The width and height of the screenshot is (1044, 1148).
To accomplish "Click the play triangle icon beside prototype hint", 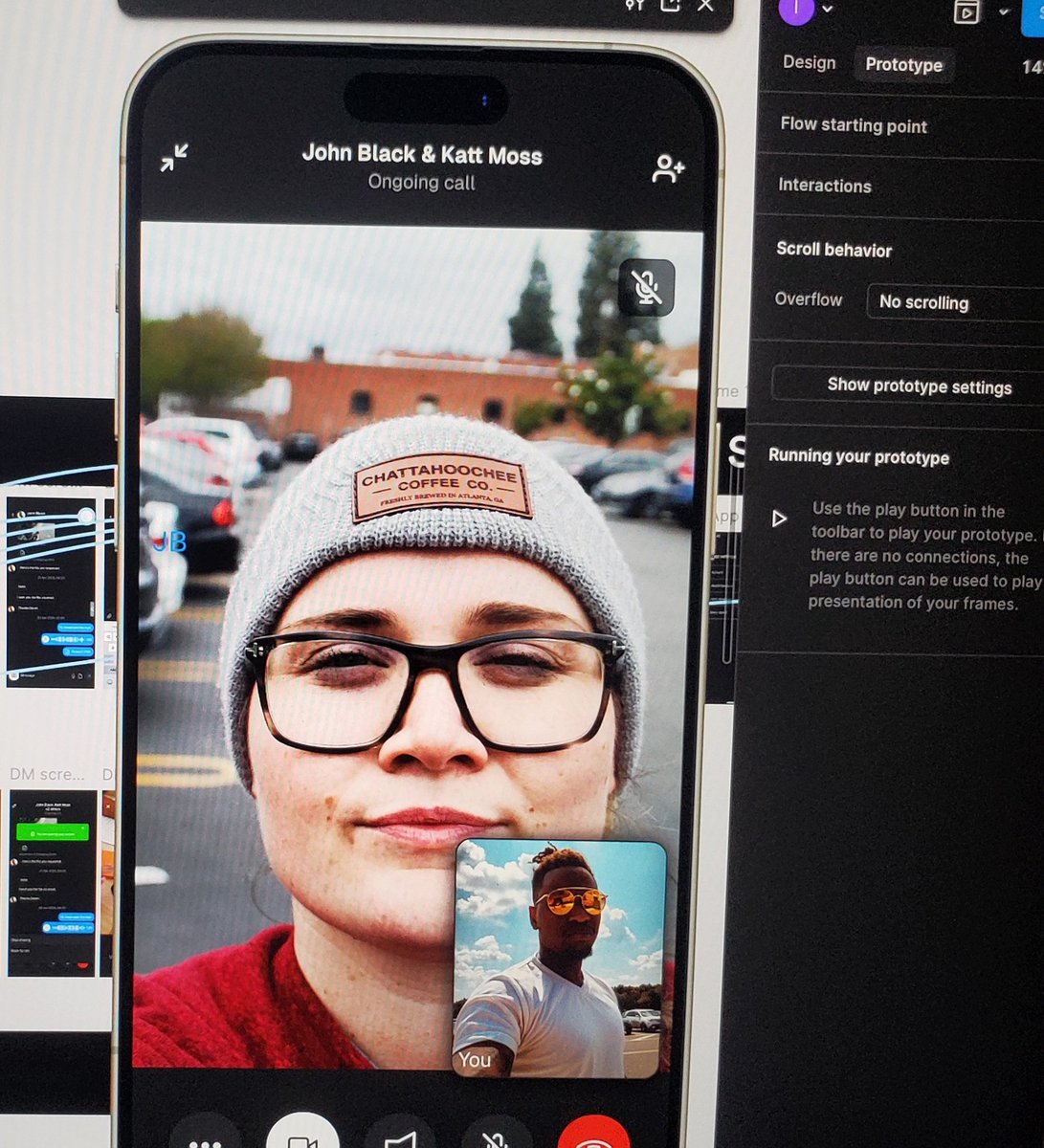I will click(779, 519).
